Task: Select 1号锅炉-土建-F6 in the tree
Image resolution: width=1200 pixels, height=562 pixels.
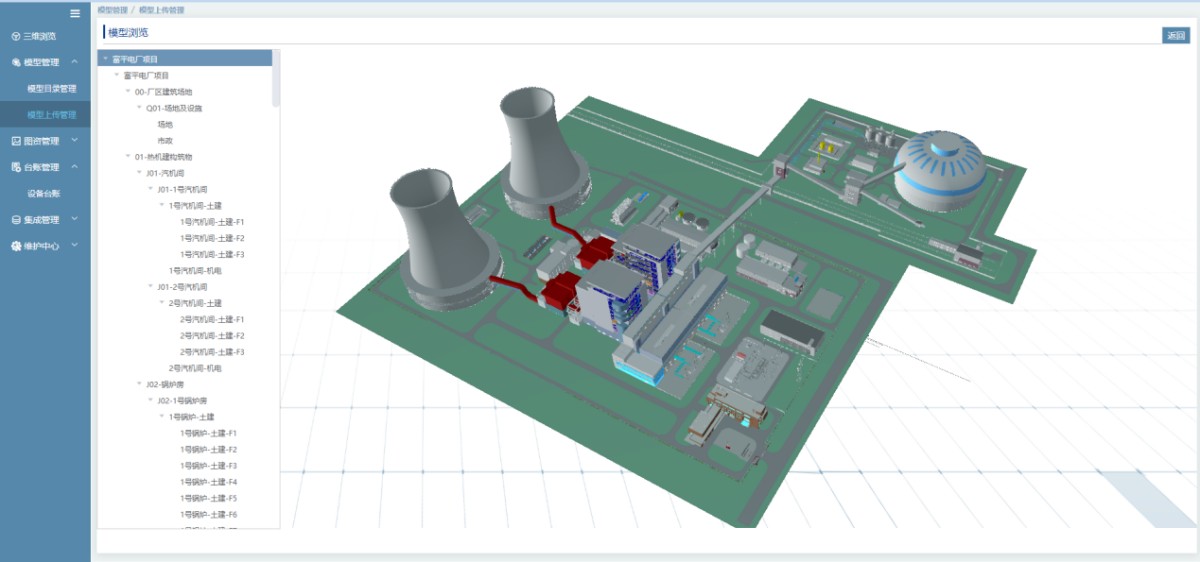Action: [209, 514]
